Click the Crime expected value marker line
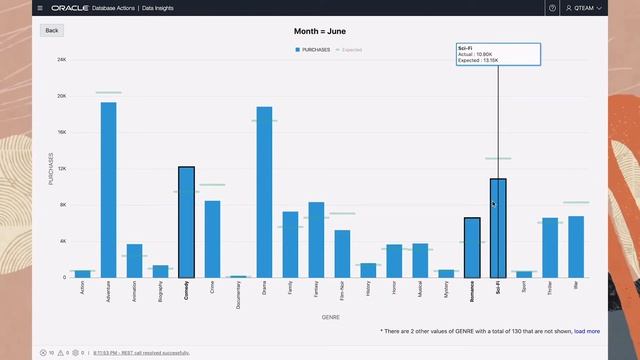The width and height of the screenshot is (640, 360). 212,185
